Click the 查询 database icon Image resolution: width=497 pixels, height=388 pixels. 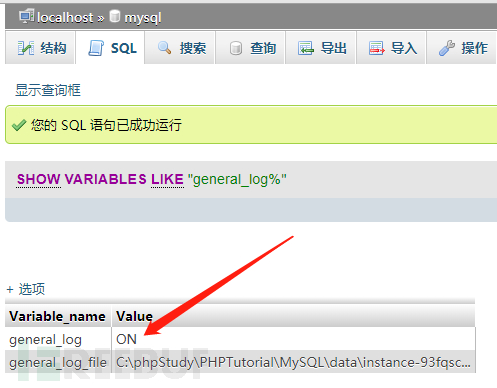(x=236, y=48)
